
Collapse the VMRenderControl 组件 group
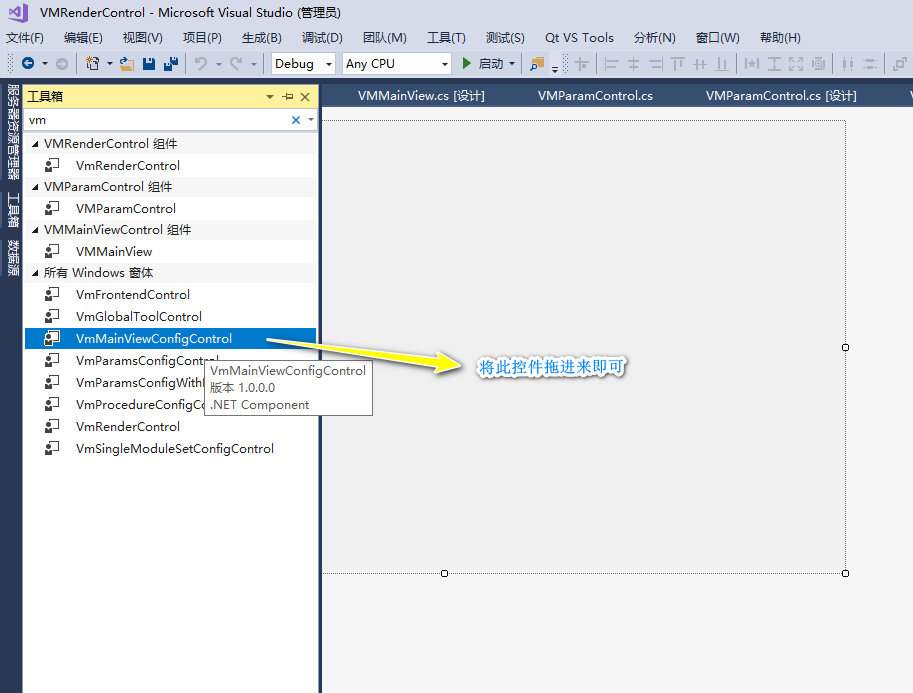click(x=35, y=144)
